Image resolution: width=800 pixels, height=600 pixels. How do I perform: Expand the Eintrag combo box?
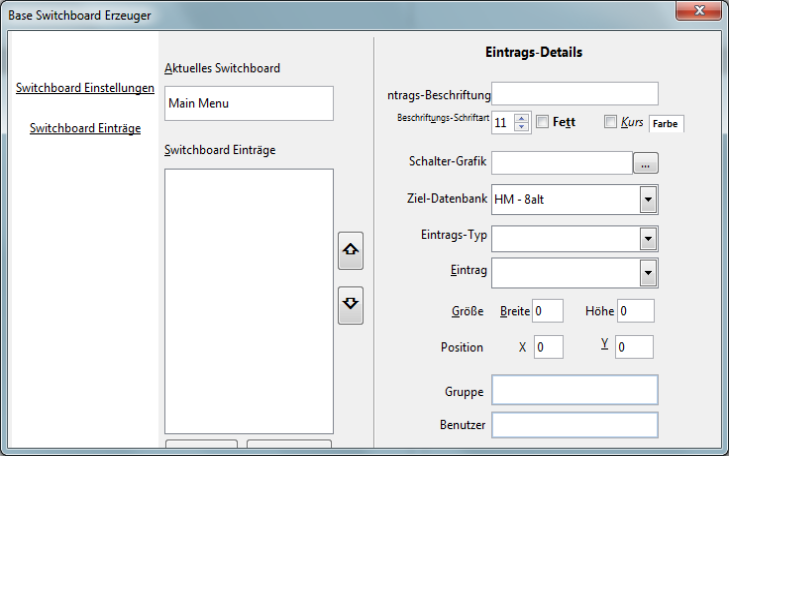648,272
